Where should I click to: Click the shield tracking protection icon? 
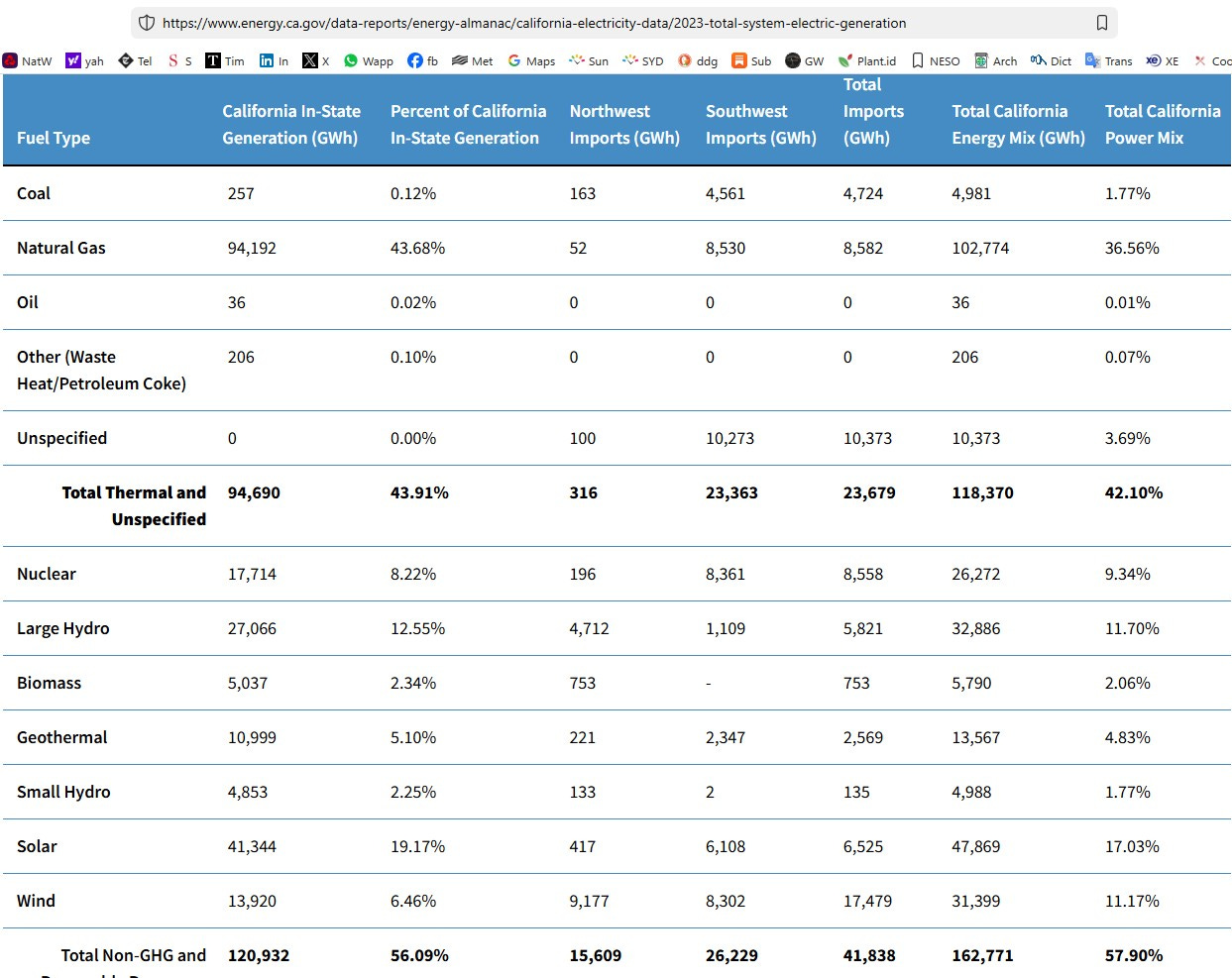click(x=147, y=23)
